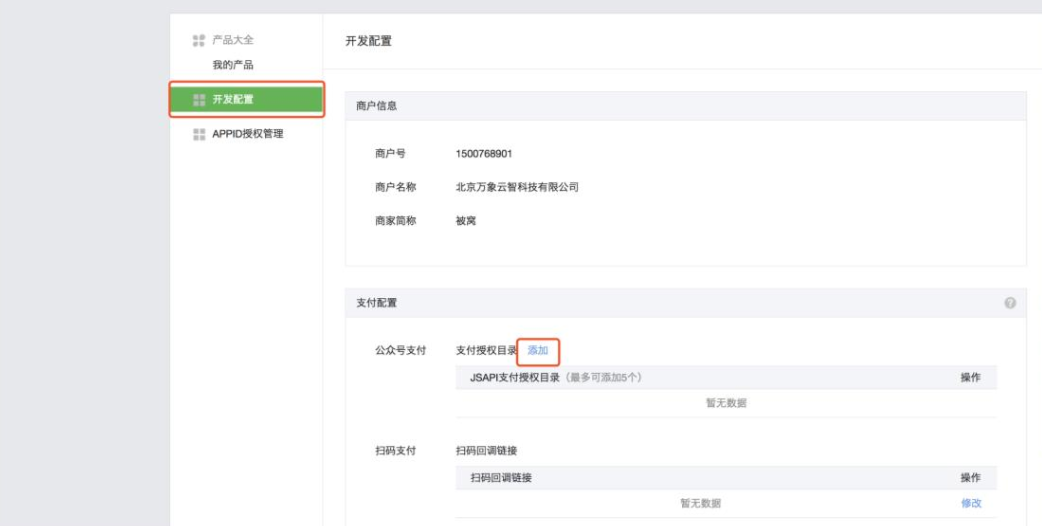This screenshot has height=526, width=1042.
Task: Open the help question mark in 支付配置 header
Action: tap(1010, 303)
